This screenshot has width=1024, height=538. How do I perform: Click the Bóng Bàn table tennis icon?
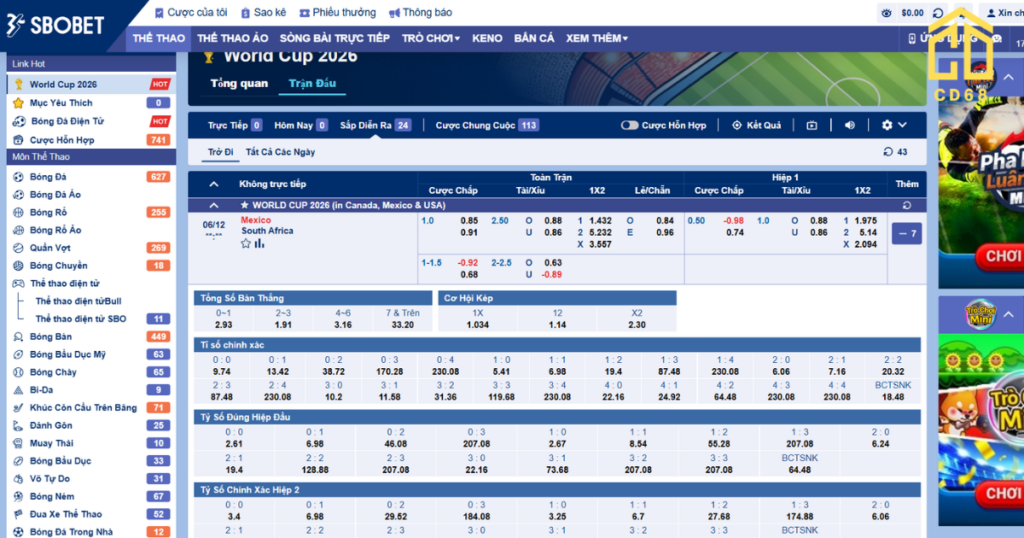(18, 337)
